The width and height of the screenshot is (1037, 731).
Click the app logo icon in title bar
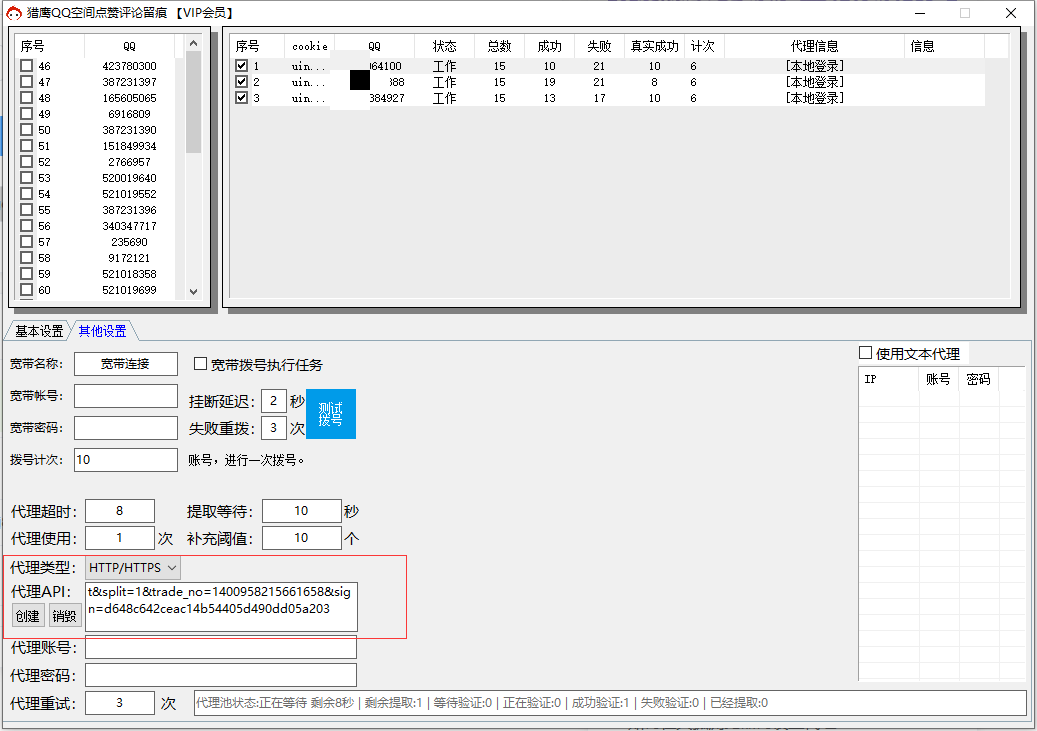click(x=14, y=13)
